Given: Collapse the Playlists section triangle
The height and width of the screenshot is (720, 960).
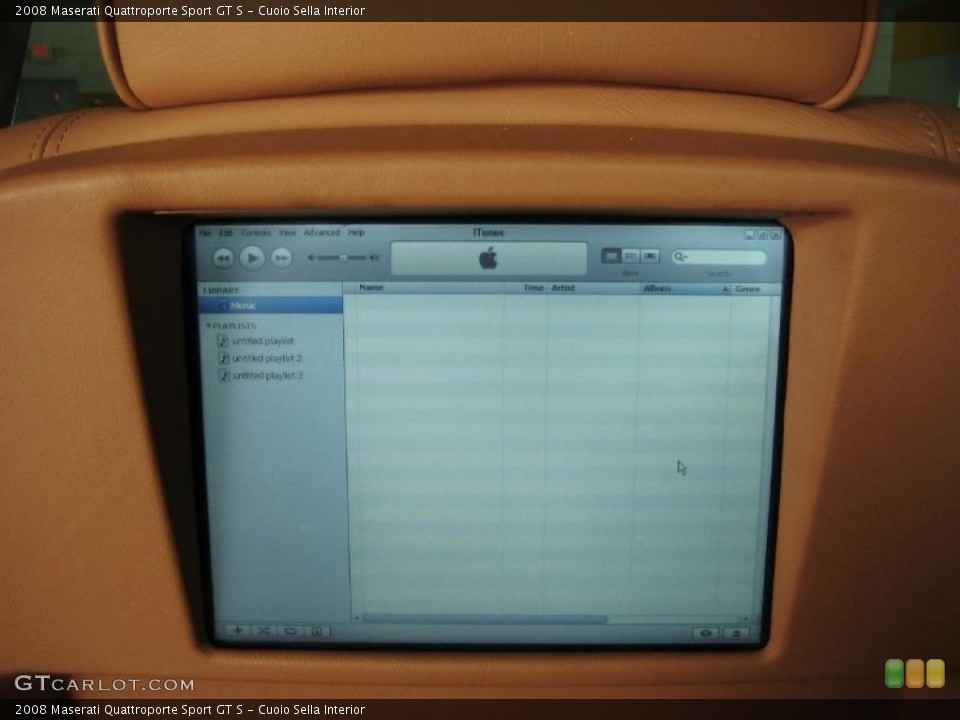Looking at the screenshot, I should [x=209, y=326].
